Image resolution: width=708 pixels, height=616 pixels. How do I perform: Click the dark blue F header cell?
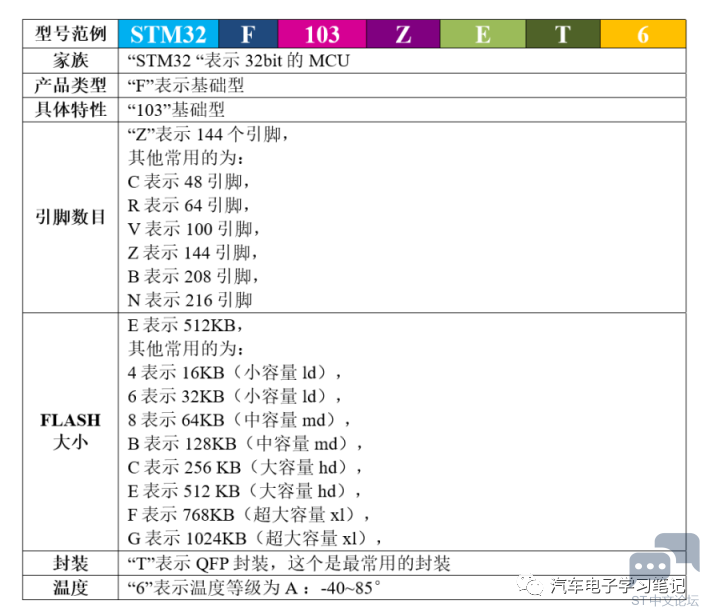tap(248, 34)
